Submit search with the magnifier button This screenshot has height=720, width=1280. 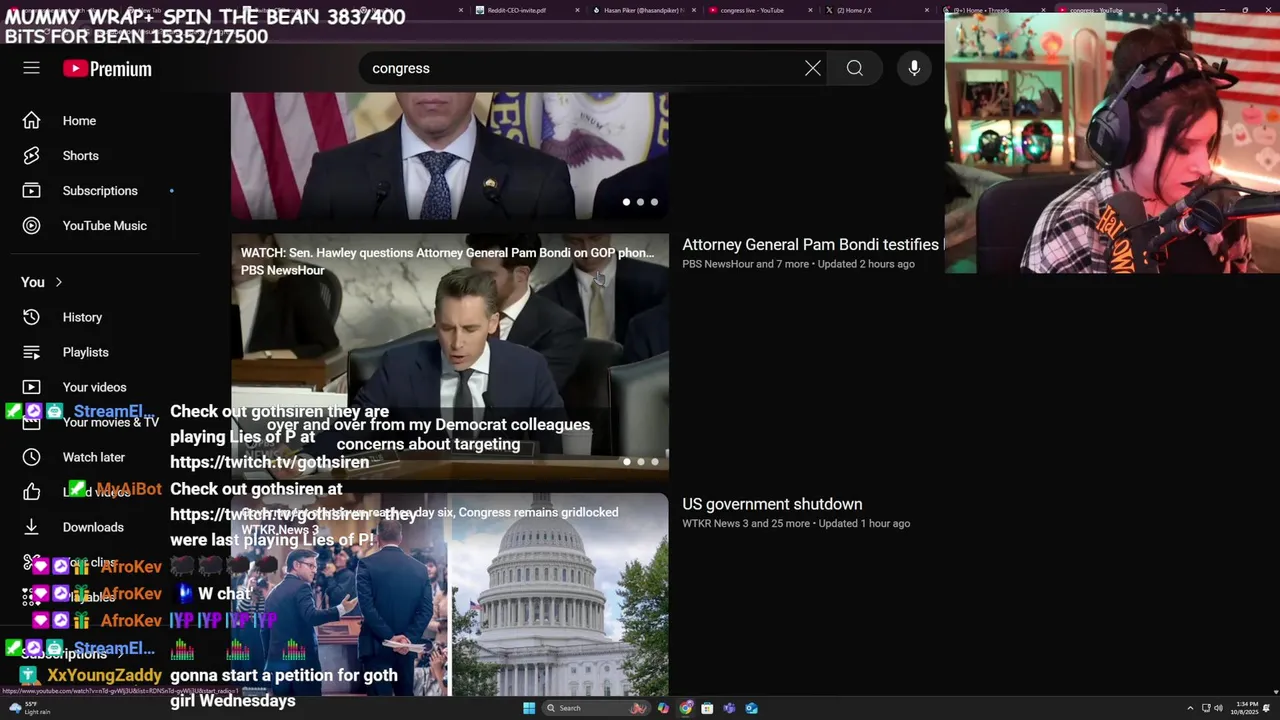pyautogui.click(x=855, y=68)
